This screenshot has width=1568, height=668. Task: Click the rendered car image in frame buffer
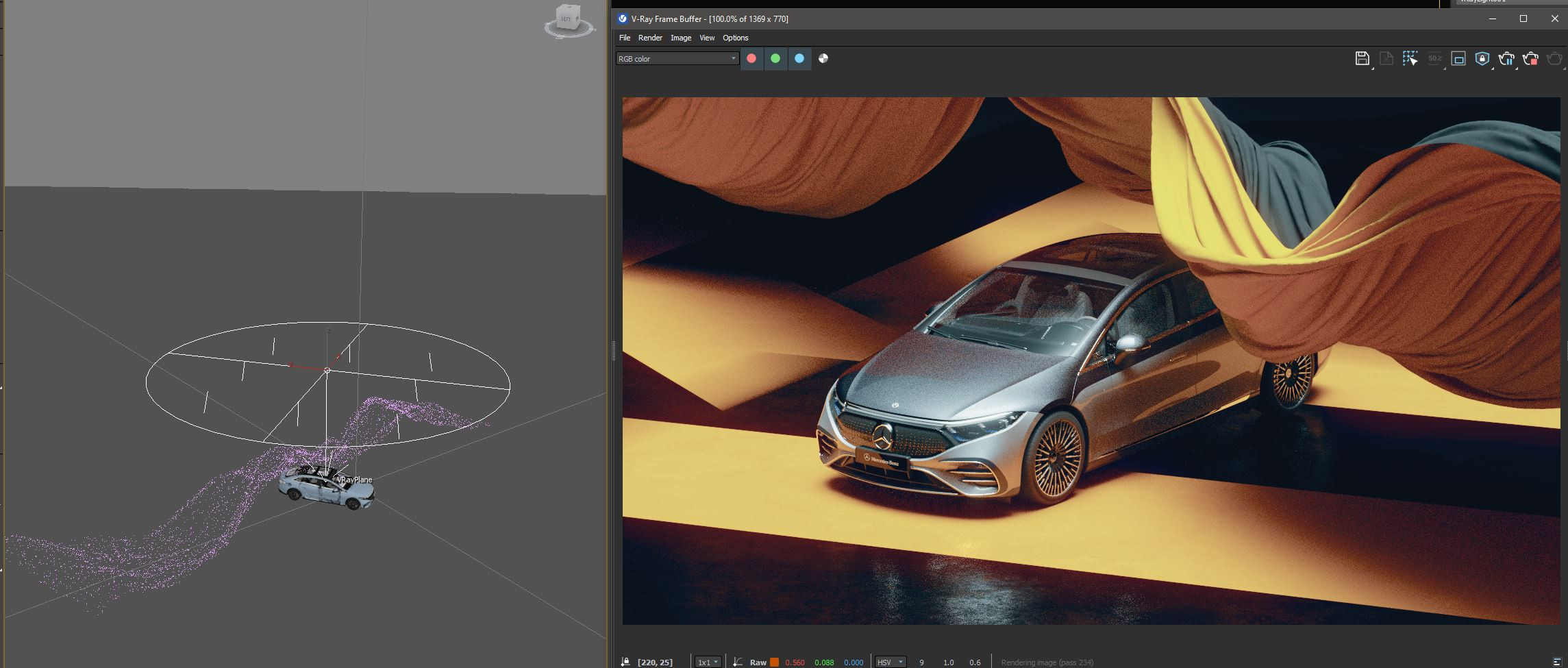(1091, 360)
